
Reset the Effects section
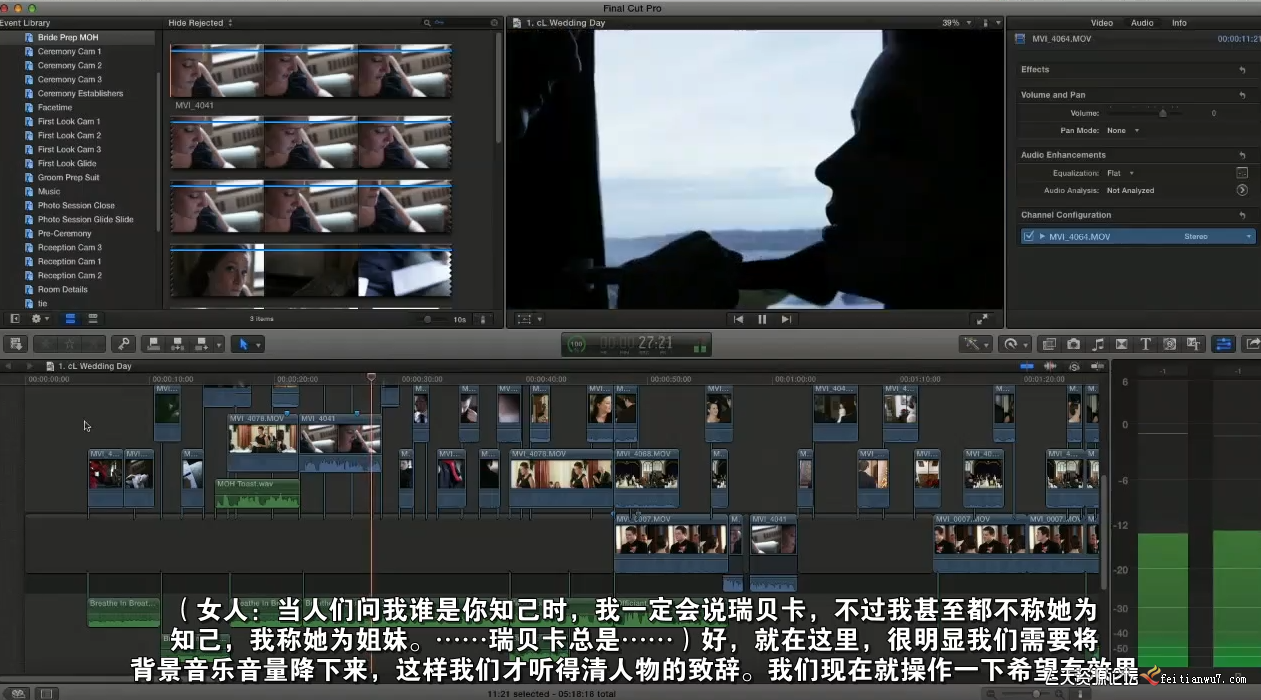[1242, 70]
